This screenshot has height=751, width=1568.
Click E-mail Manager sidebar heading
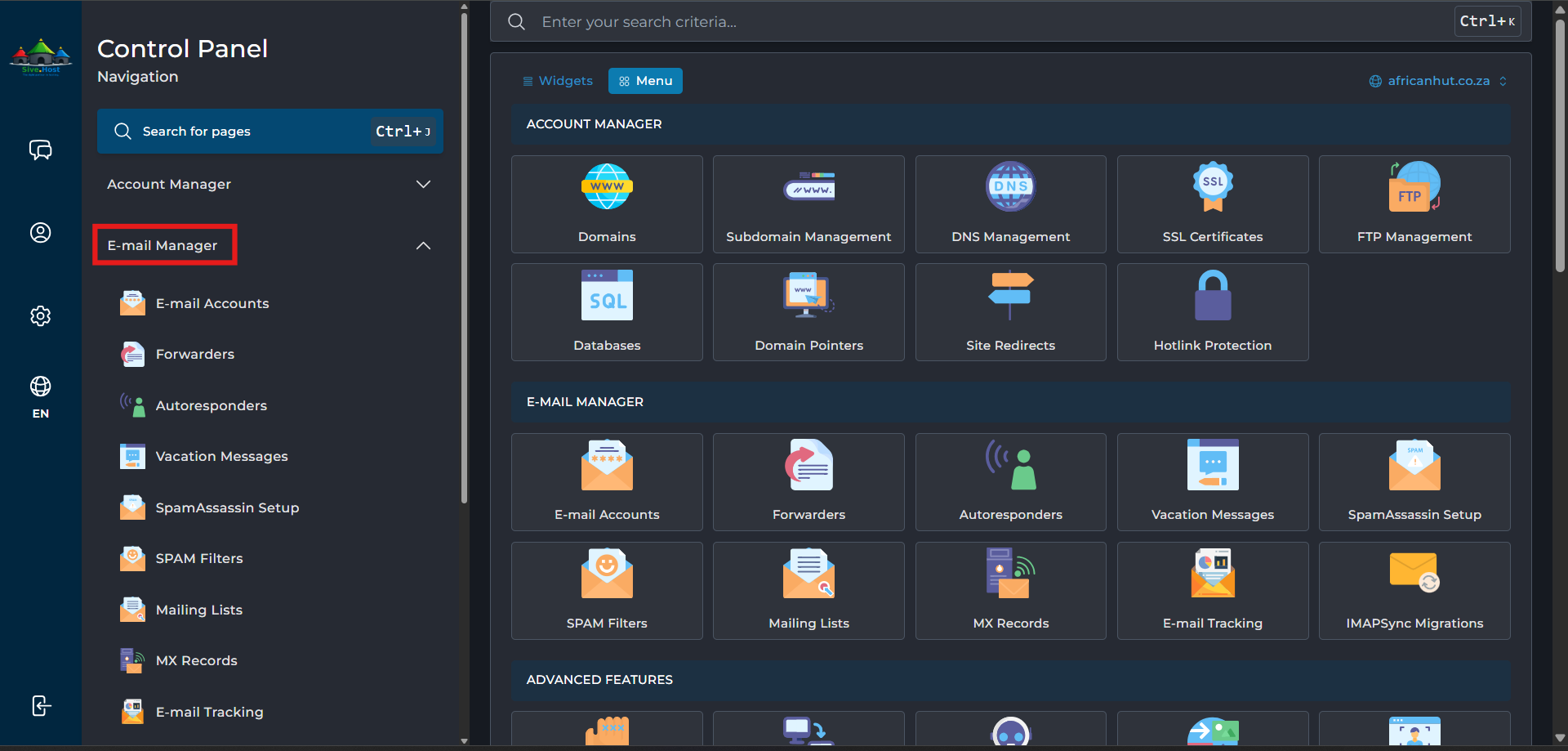pos(163,246)
